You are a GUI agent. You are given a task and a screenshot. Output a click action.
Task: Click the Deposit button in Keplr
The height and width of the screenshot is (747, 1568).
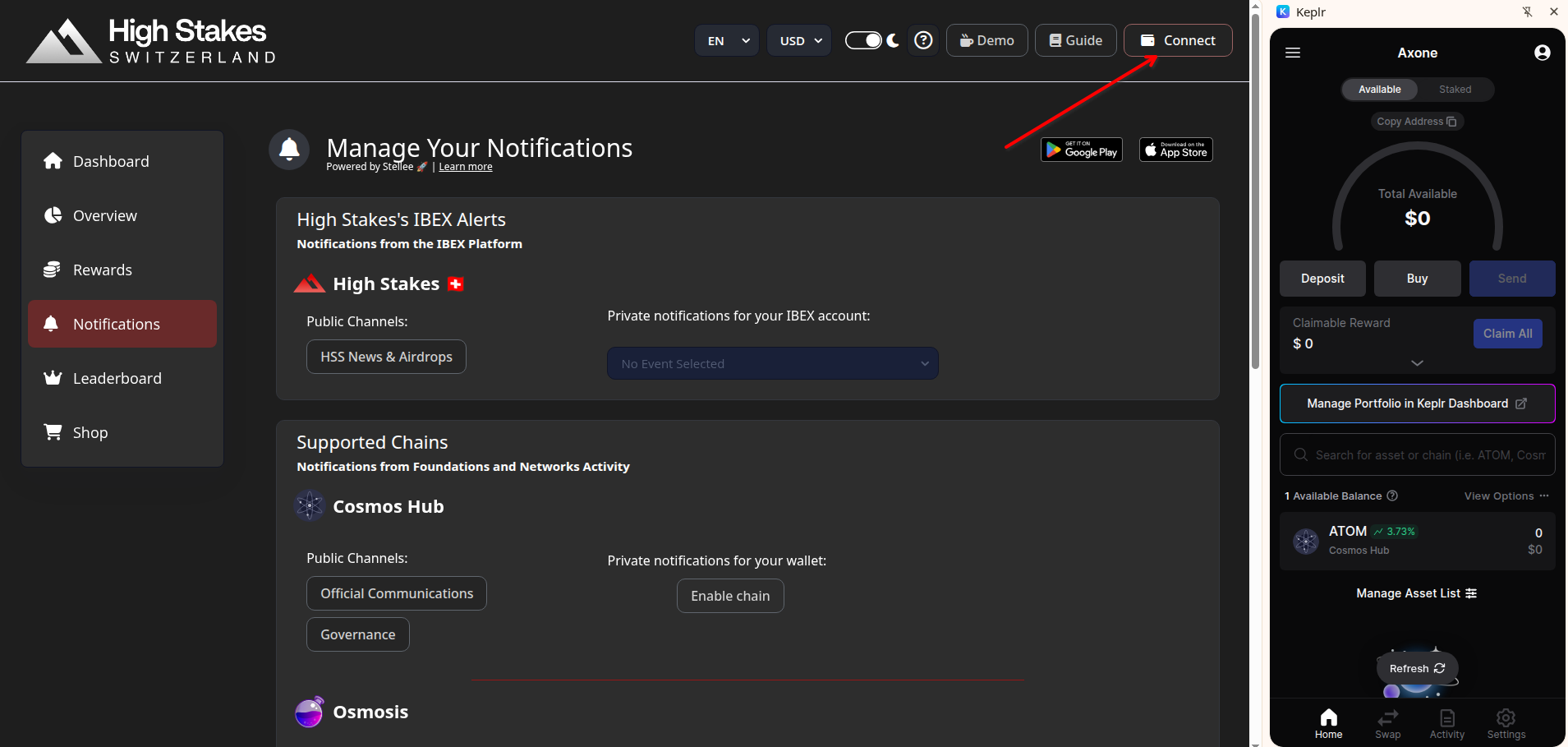coord(1322,279)
